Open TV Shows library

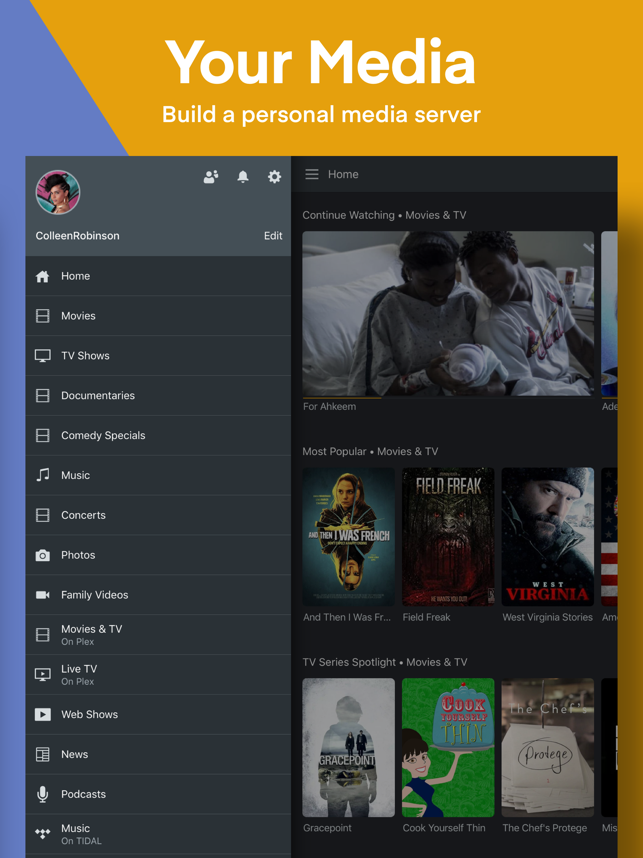pyautogui.click(x=159, y=356)
